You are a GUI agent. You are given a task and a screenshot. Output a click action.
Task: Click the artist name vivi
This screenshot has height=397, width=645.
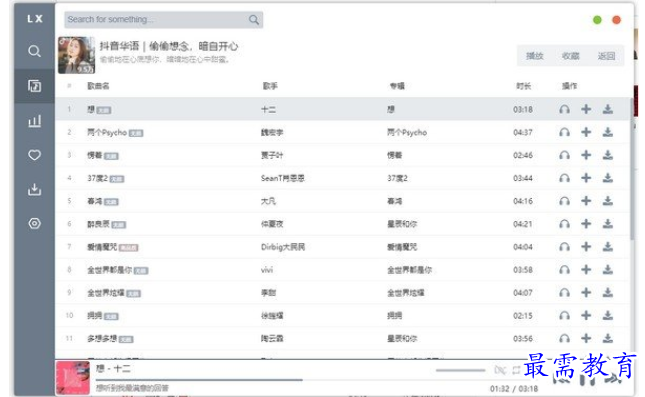267,270
